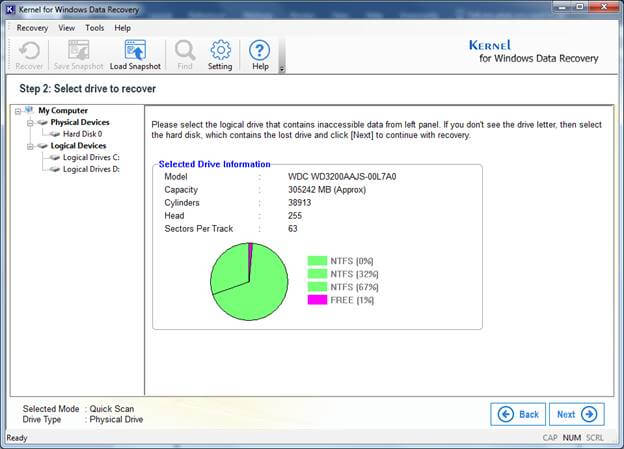Image resolution: width=624 pixels, height=449 pixels.
Task: Click the Back button
Action: click(x=518, y=414)
